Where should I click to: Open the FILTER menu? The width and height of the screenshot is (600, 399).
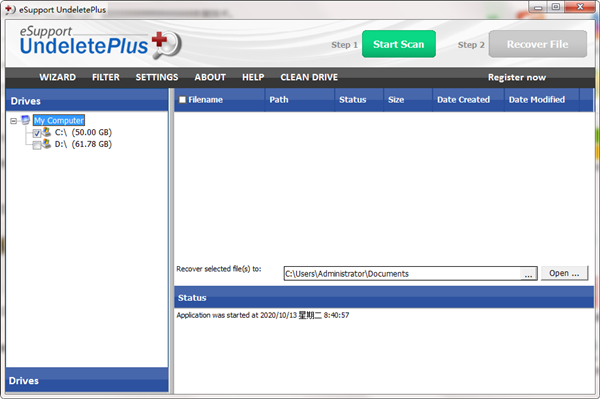pyautogui.click(x=106, y=77)
